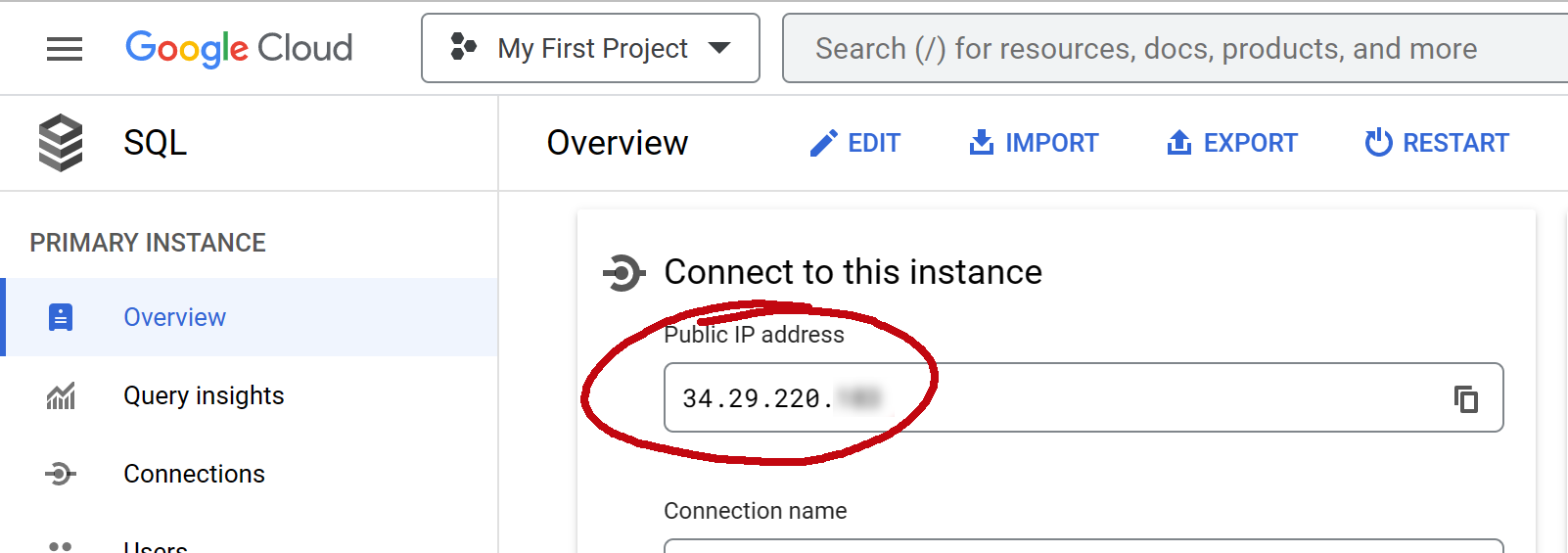
Task: Open the hamburger navigation menu
Action: coord(65,49)
